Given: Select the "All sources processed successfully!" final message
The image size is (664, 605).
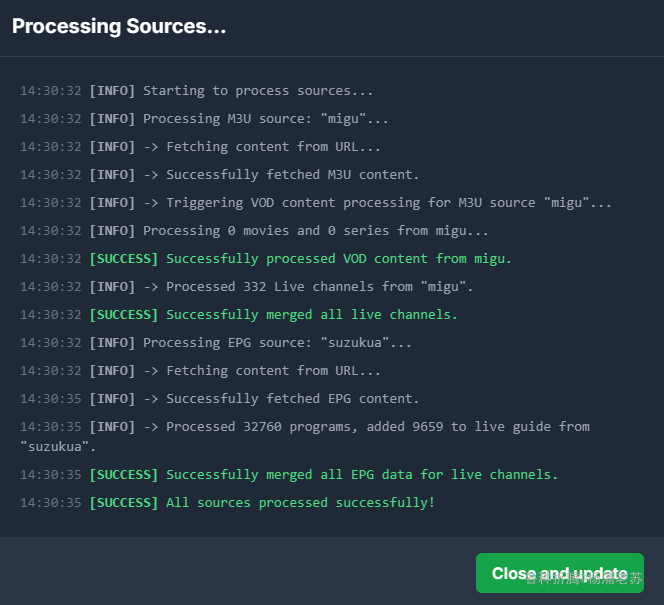Looking at the screenshot, I should tap(300, 503).
